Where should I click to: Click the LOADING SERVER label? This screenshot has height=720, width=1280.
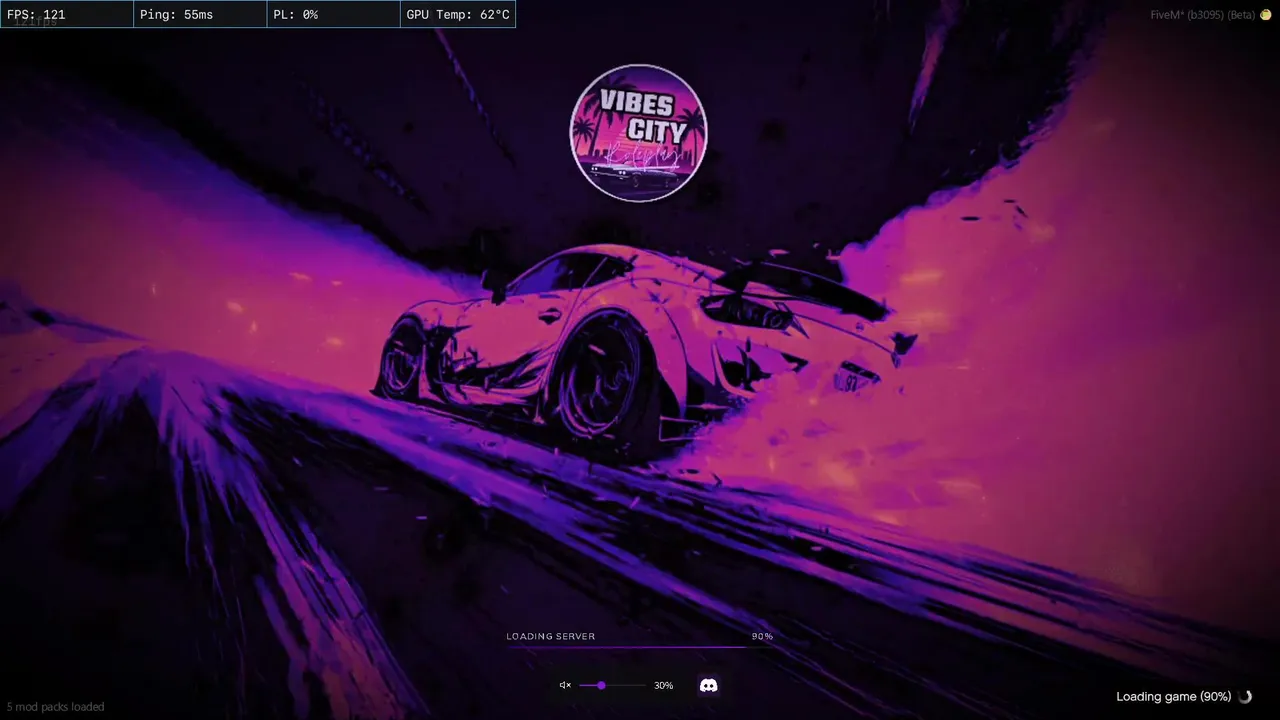(550, 636)
